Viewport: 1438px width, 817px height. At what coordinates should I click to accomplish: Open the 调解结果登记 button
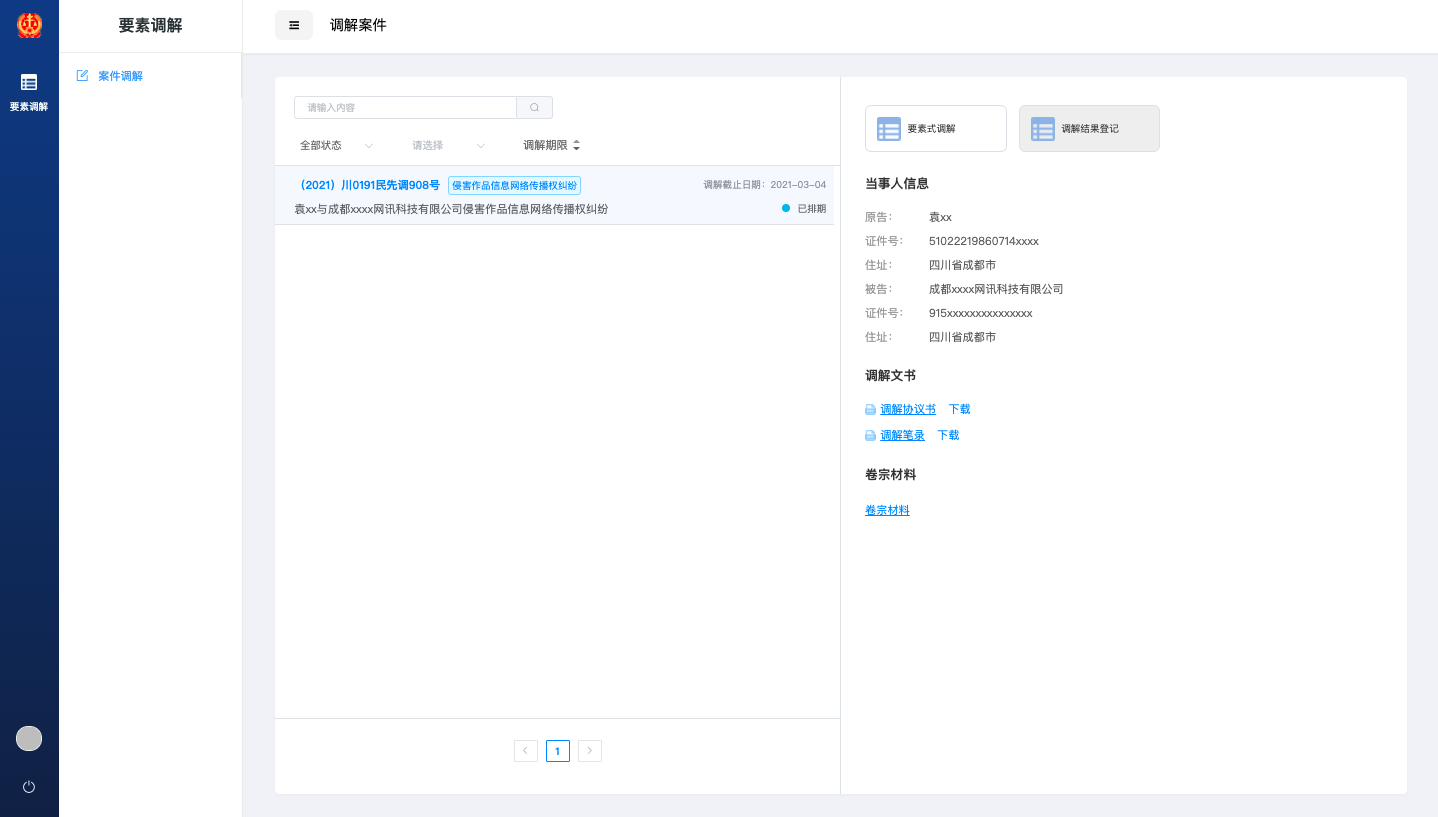[1089, 129]
